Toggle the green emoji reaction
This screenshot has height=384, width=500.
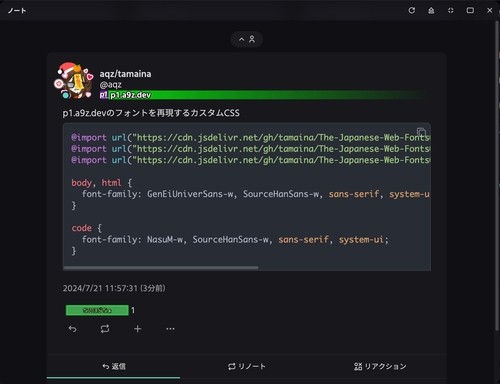click(100, 310)
